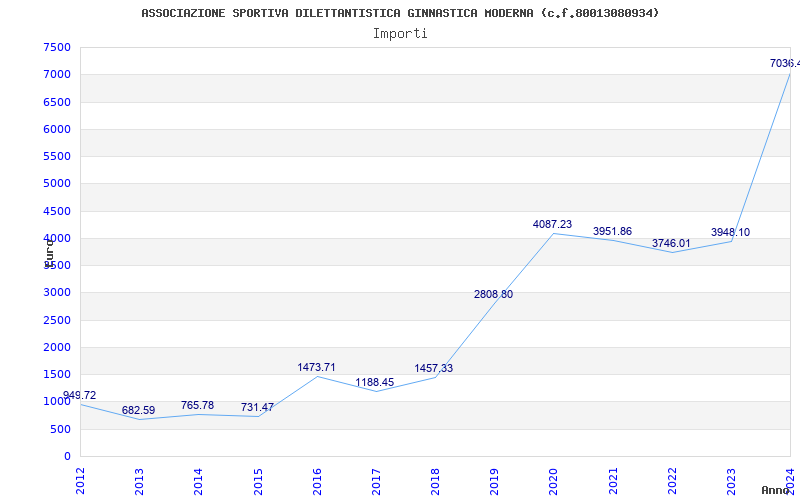Click the 2000 y-axis tick label
This screenshot has height=500, width=800.
(57, 347)
